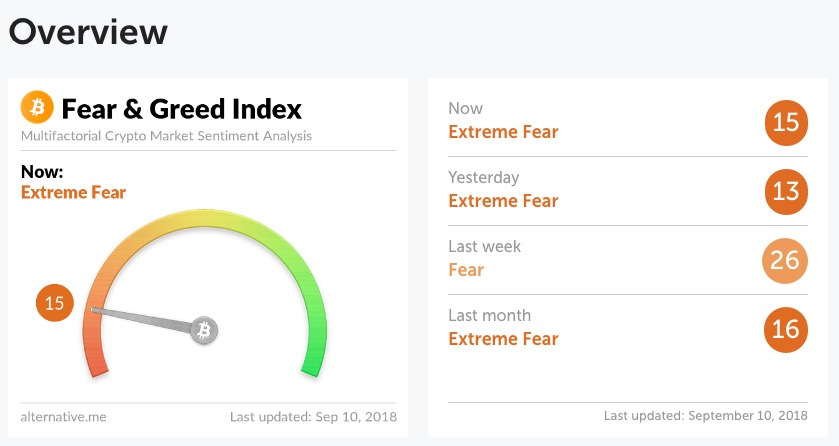Viewport: 839px width, 446px height.
Task: Select the Last month Extreme Fear label
Action: [504, 339]
